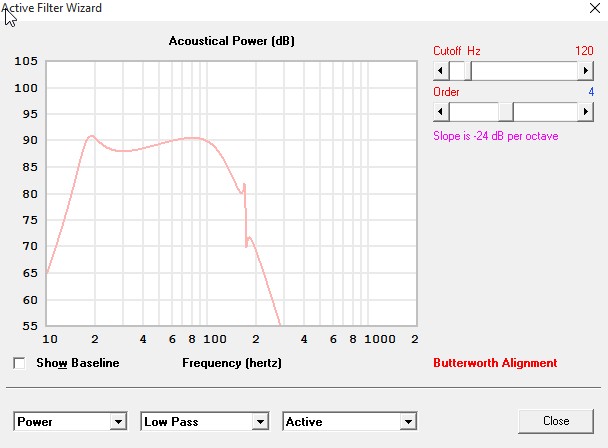Open the Power dropdown
The image size is (608, 448).
coord(70,421)
